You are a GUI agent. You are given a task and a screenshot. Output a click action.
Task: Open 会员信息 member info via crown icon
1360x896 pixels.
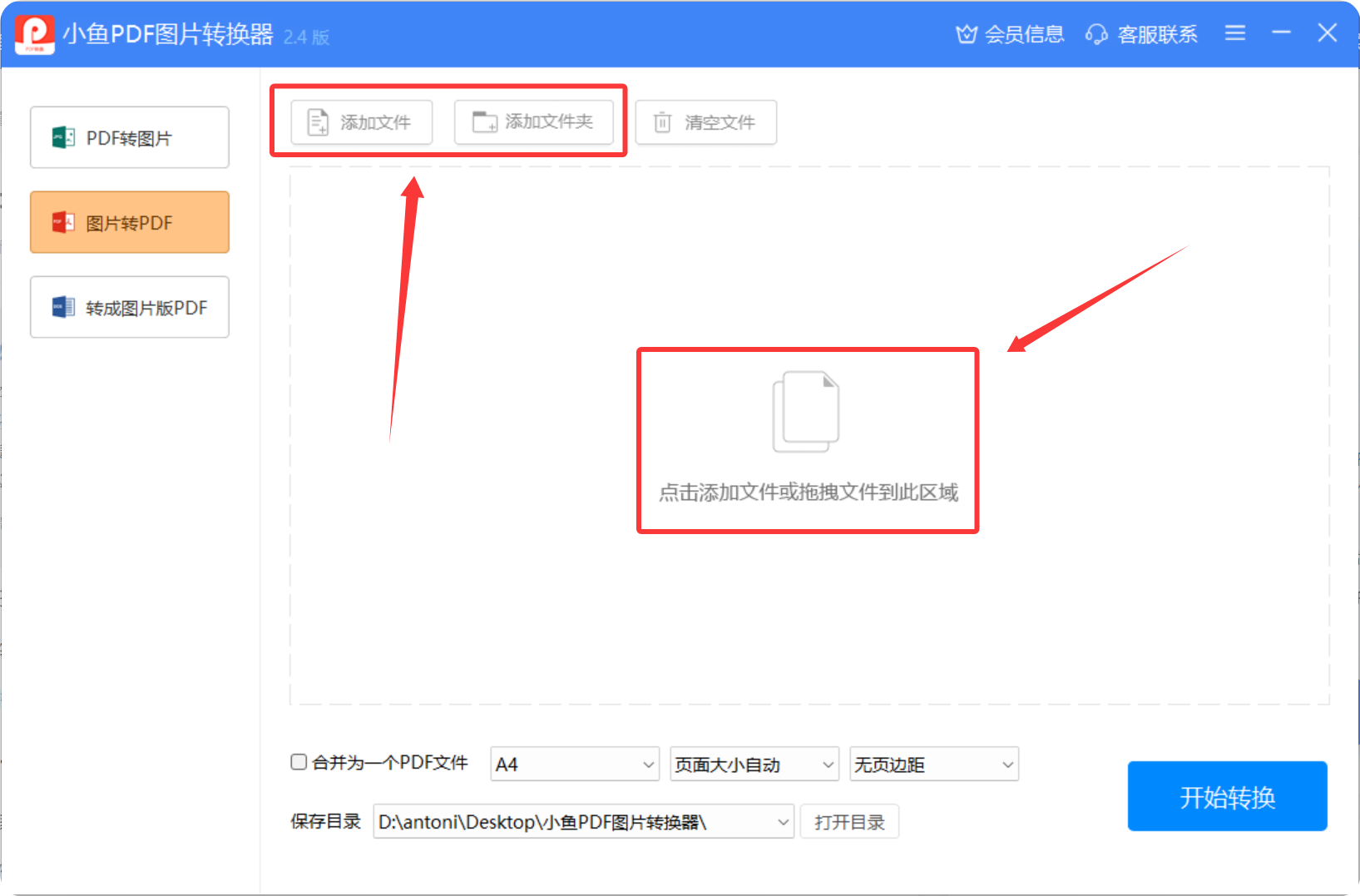tap(966, 34)
